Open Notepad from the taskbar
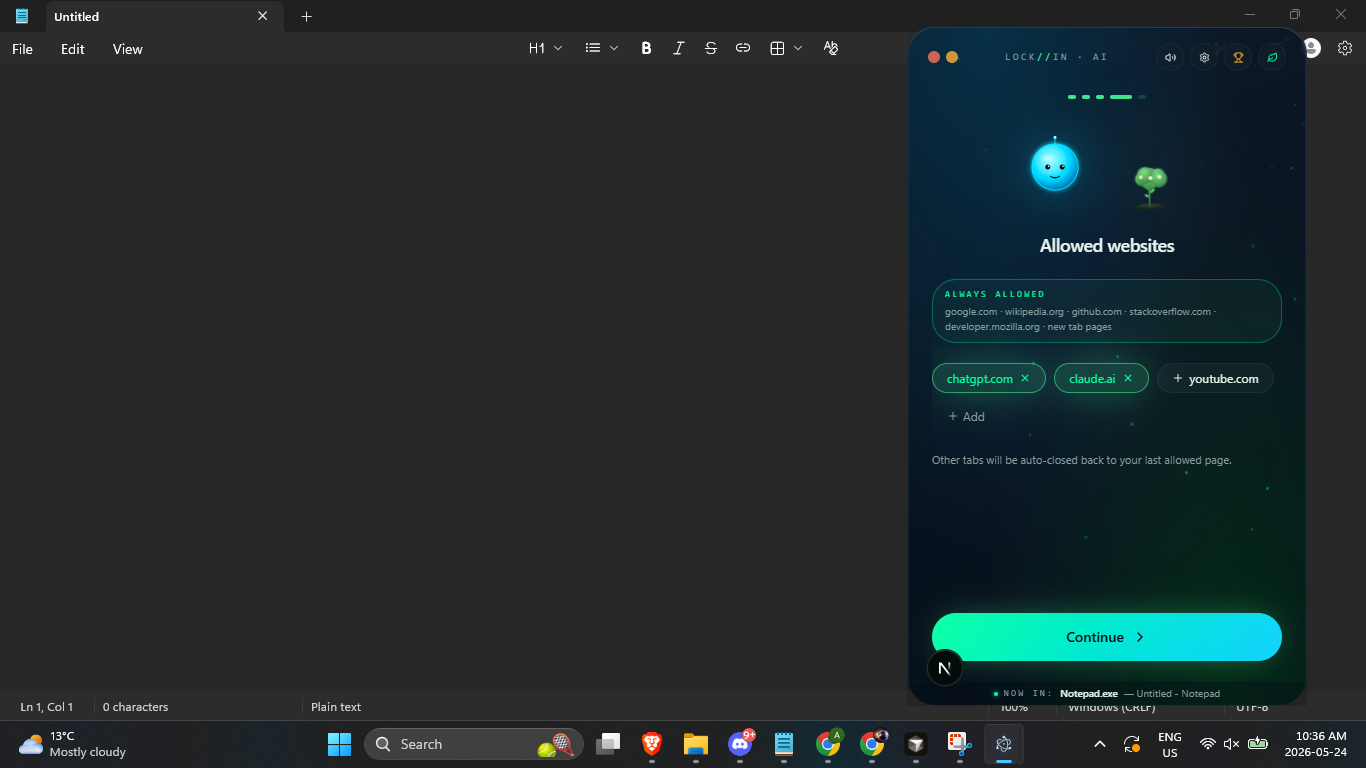The width and height of the screenshot is (1366, 768). click(784, 744)
